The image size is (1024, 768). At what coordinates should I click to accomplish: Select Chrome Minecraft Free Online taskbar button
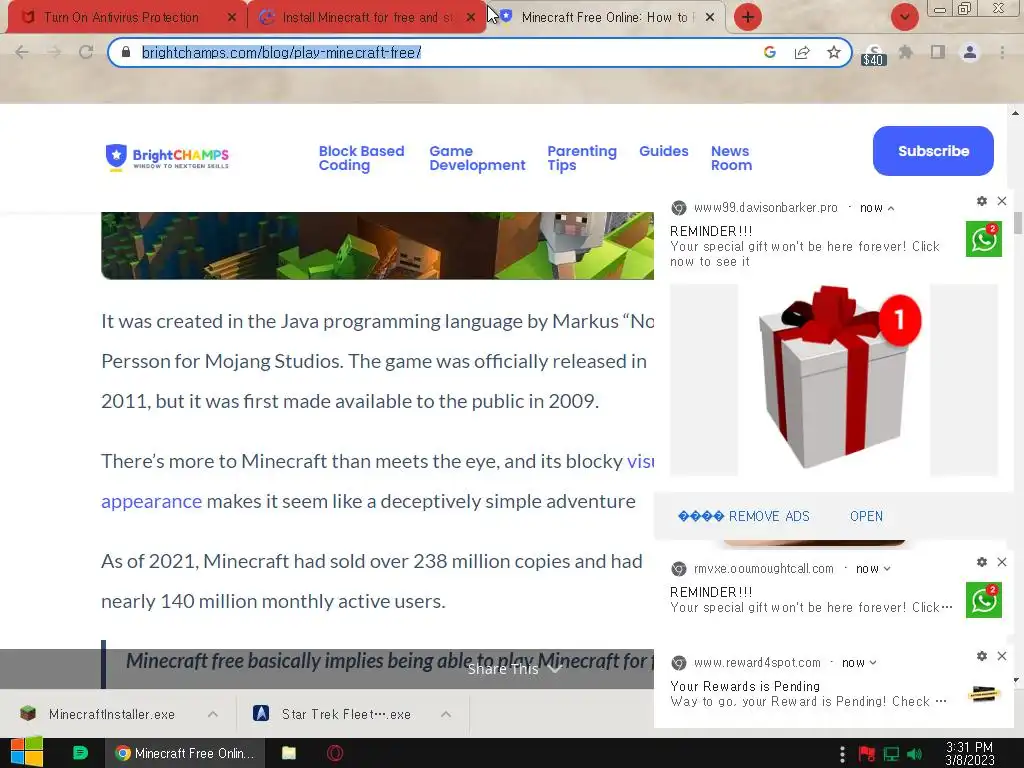(x=185, y=753)
